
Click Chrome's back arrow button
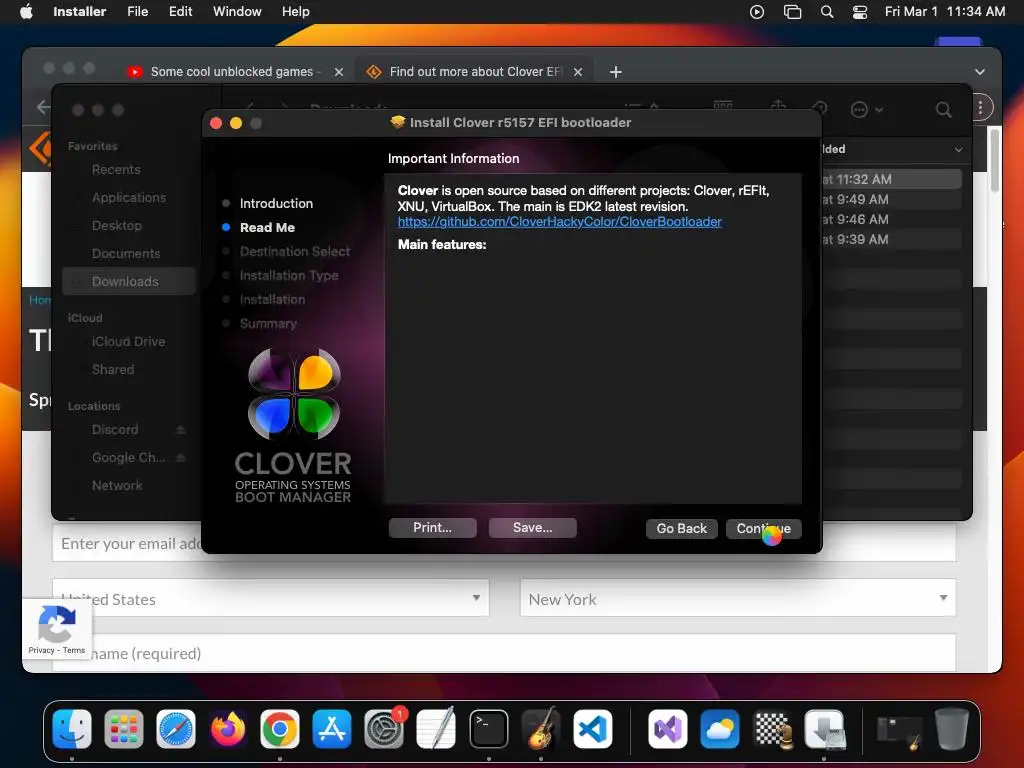pos(43,107)
